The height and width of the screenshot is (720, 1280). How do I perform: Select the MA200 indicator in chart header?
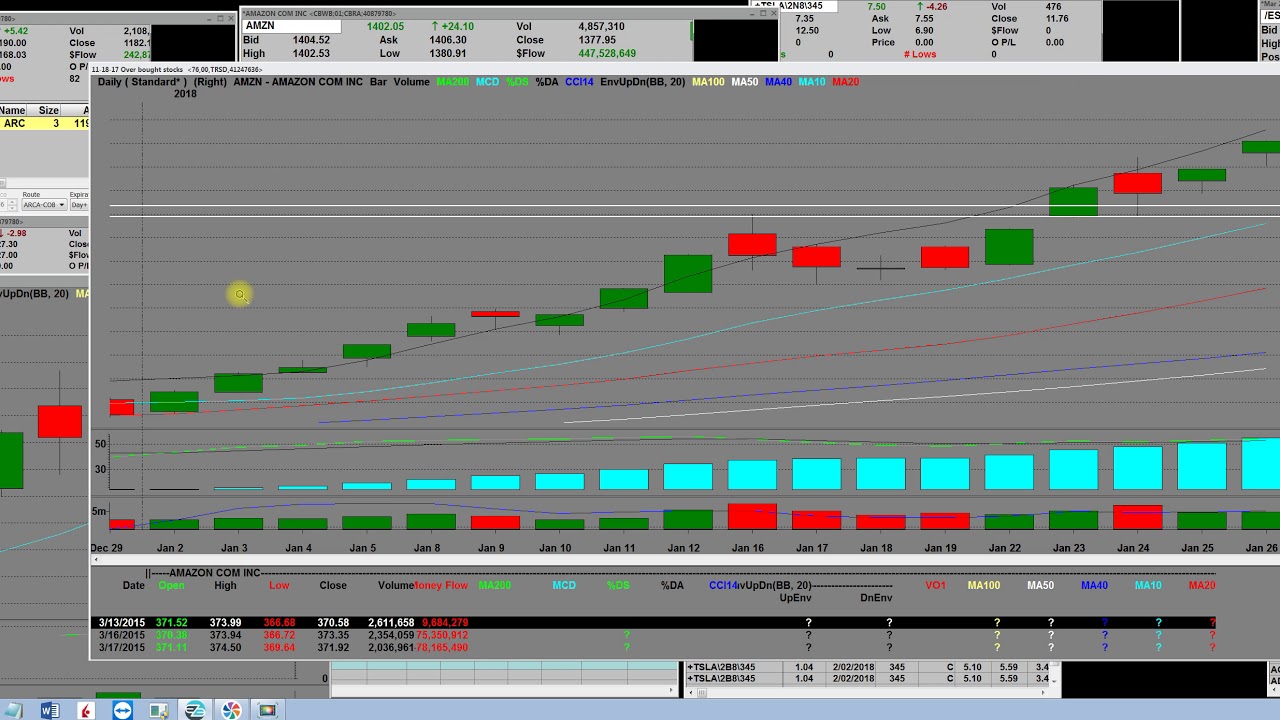click(x=452, y=82)
